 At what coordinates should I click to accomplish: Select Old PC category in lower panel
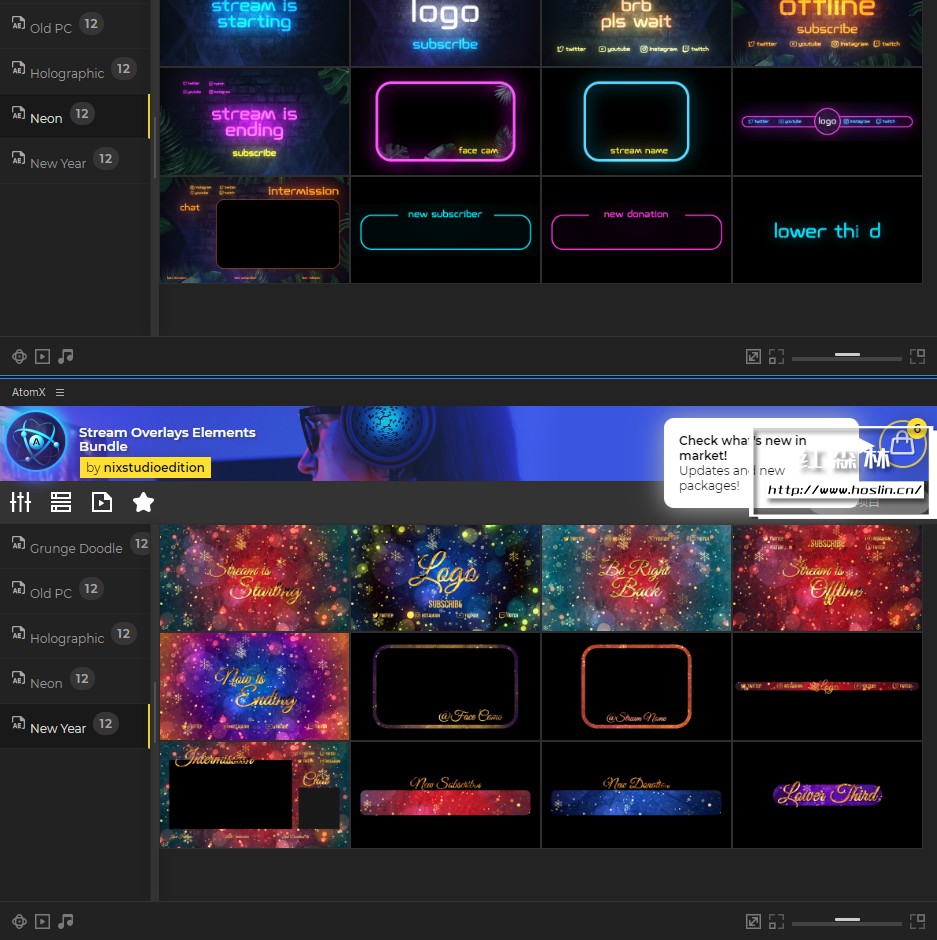click(x=74, y=591)
